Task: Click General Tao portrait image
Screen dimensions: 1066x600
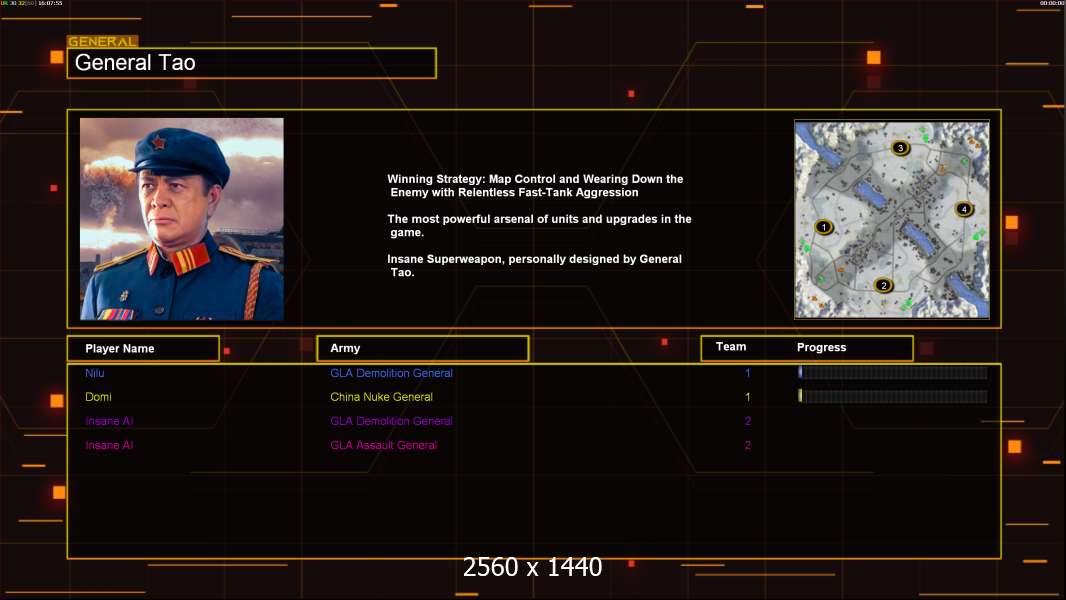Action: tap(182, 219)
